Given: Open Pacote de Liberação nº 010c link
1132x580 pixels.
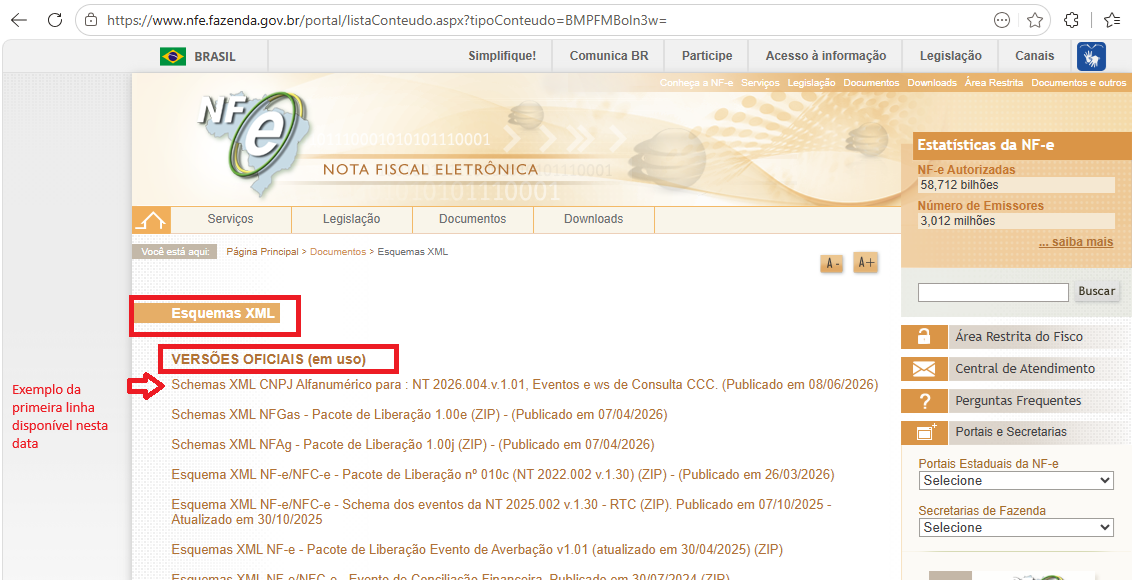Looking at the screenshot, I should (503, 475).
